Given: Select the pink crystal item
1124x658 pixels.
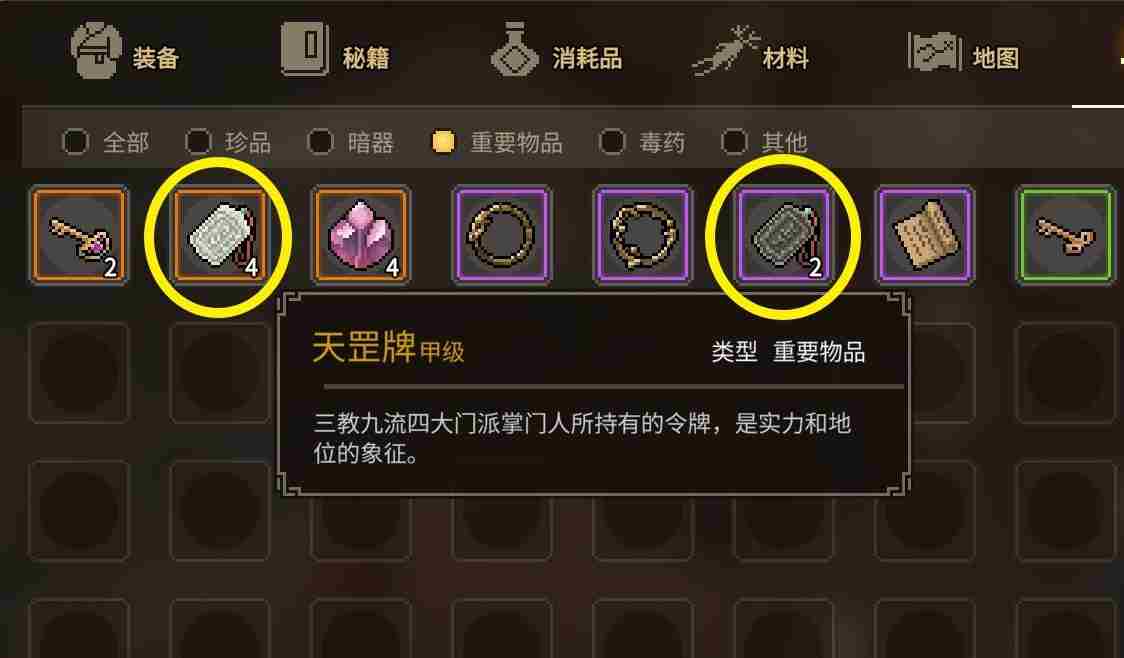Looking at the screenshot, I should point(361,235).
